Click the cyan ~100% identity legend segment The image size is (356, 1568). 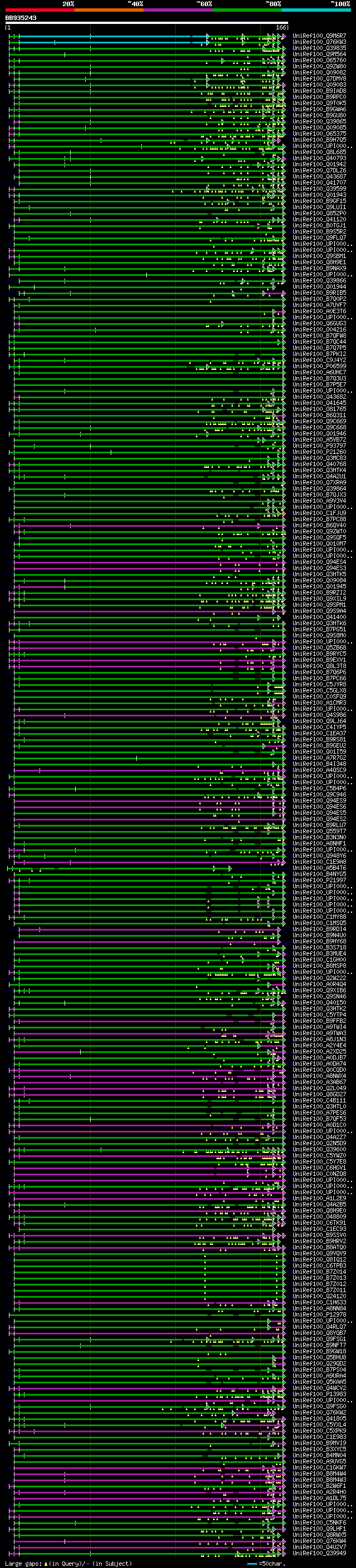[317, 10]
